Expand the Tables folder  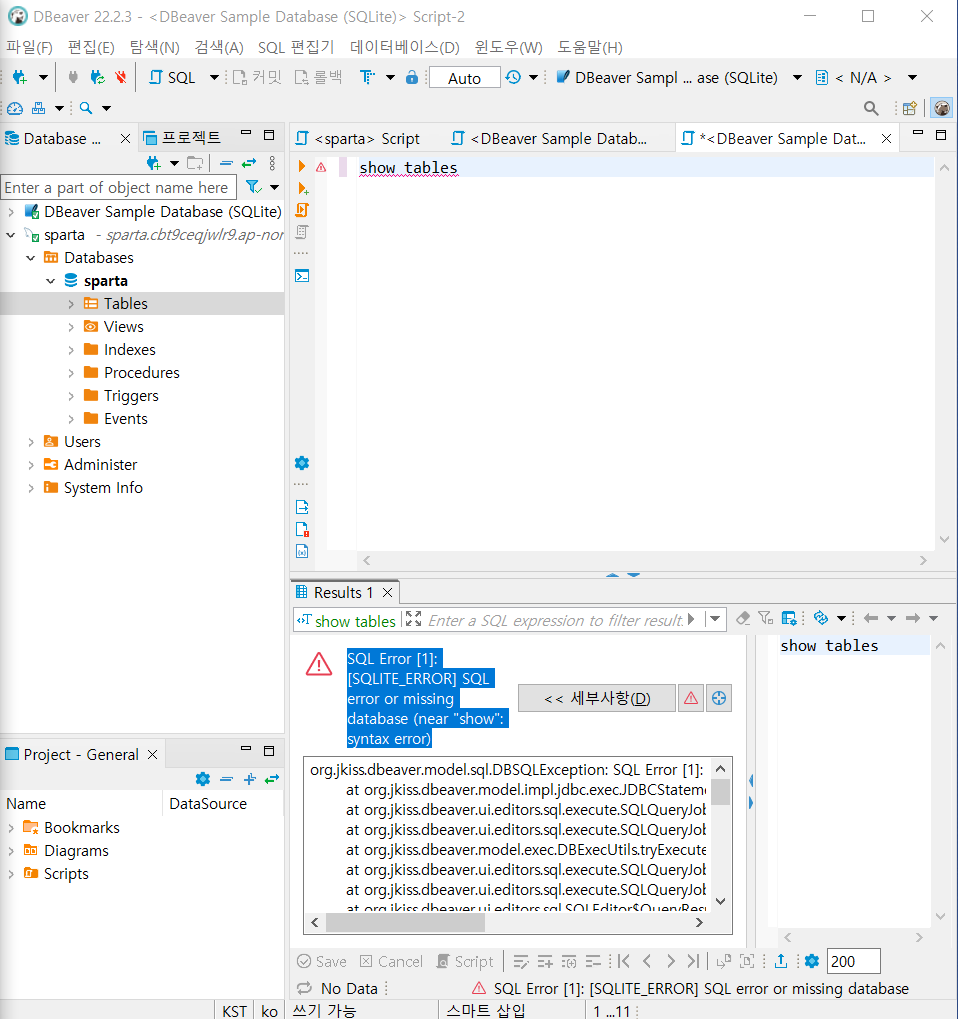71,304
